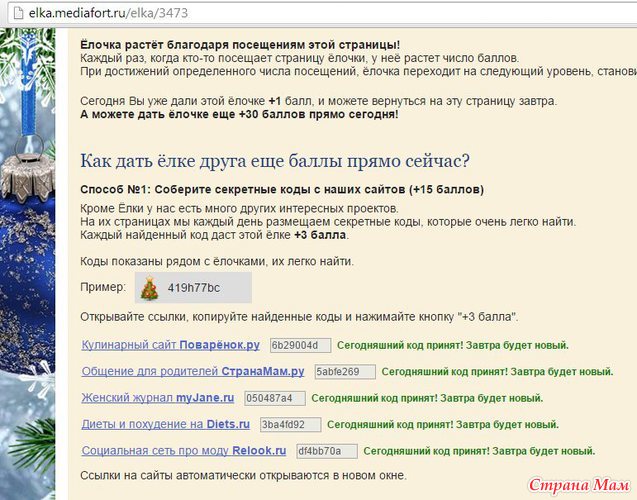This screenshot has height=500, width=637.
Task: Click the accepted-code message next to Relook.ru
Action: click(479, 451)
